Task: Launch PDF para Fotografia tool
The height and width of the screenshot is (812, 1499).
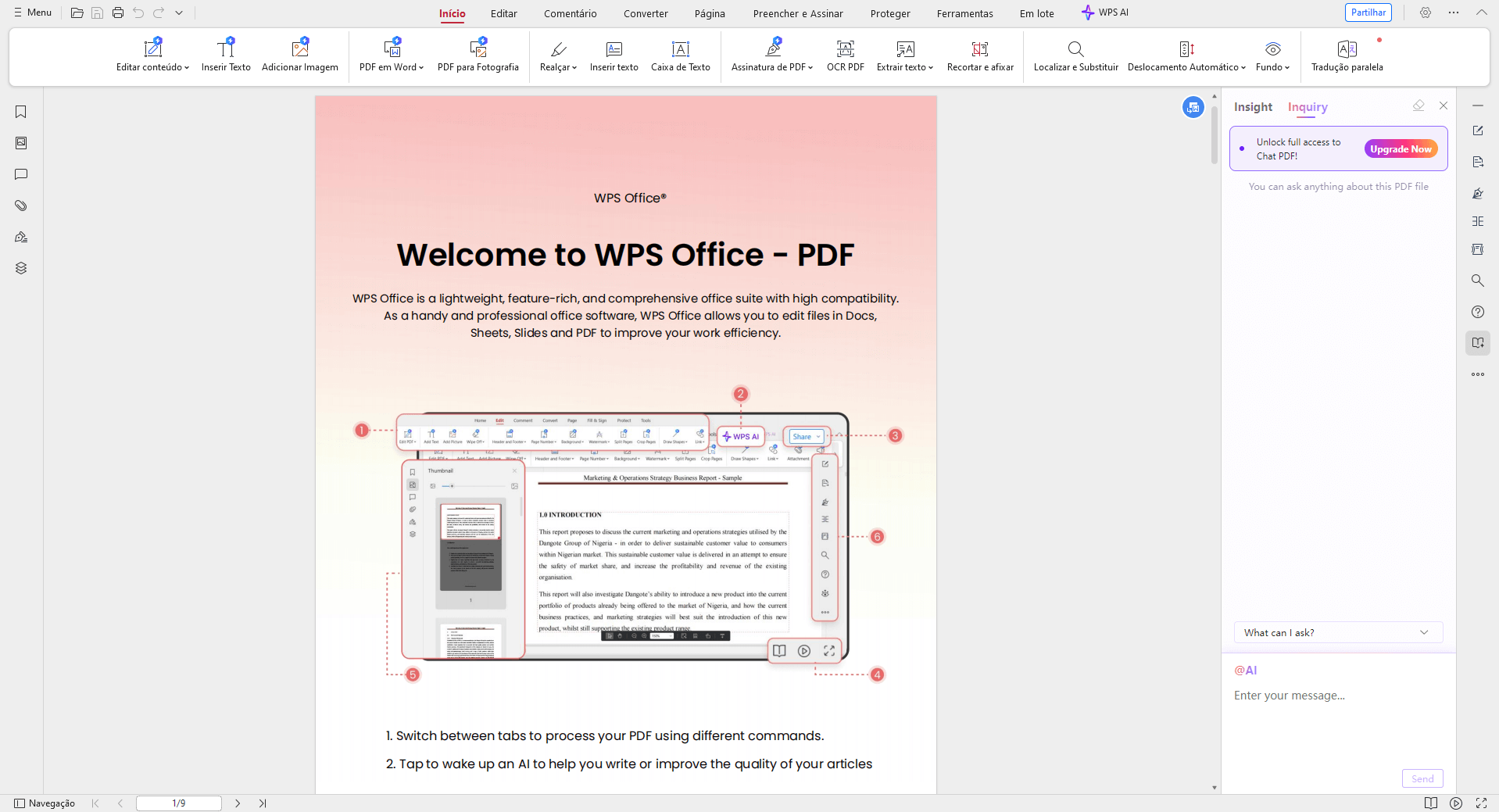Action: pos(478,55)
